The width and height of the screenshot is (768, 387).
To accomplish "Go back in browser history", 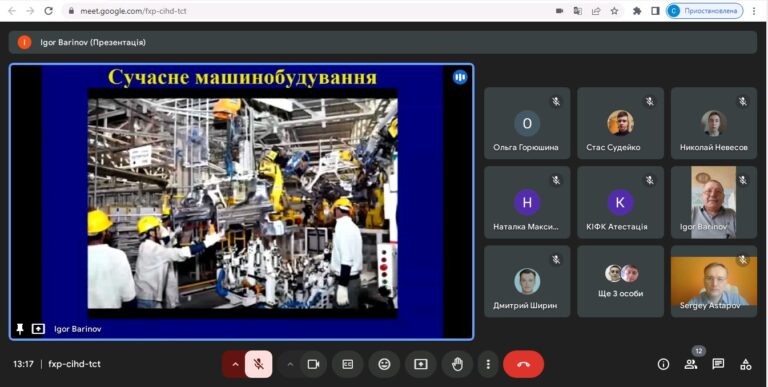I will tap(12, 11).
